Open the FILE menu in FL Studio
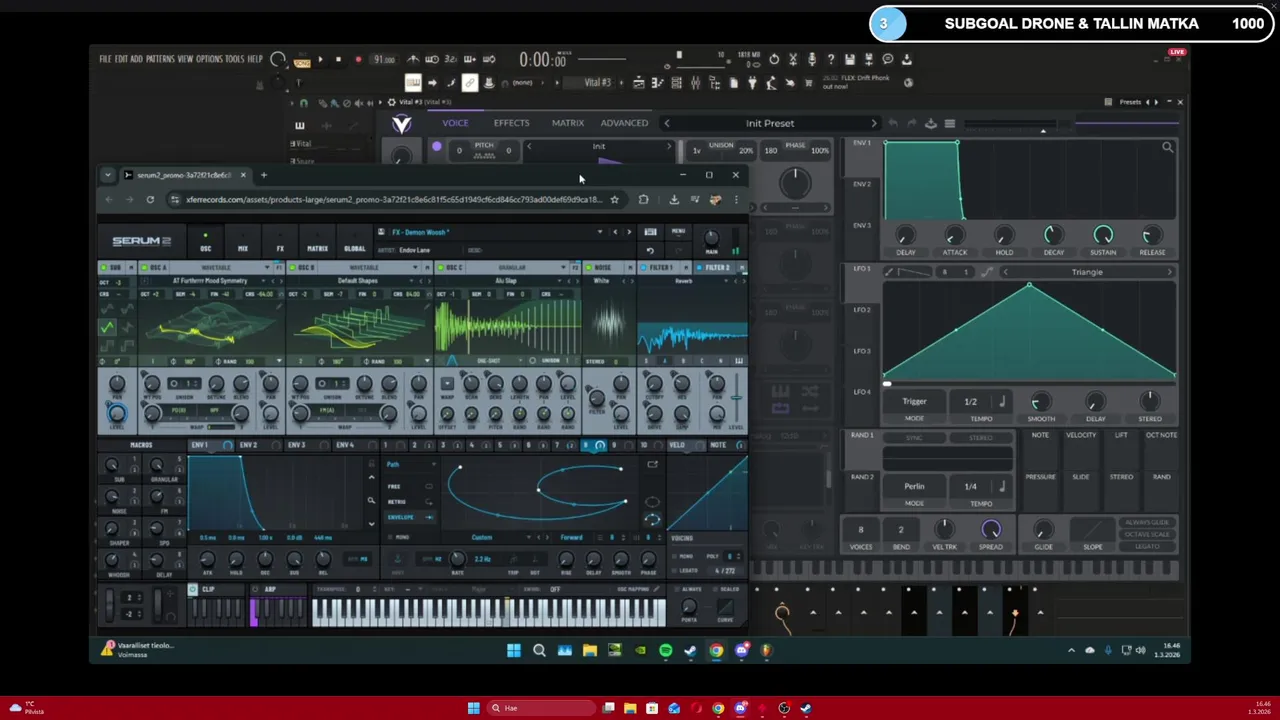Viewport: 1280px width, 720px height. click(105, 59)
